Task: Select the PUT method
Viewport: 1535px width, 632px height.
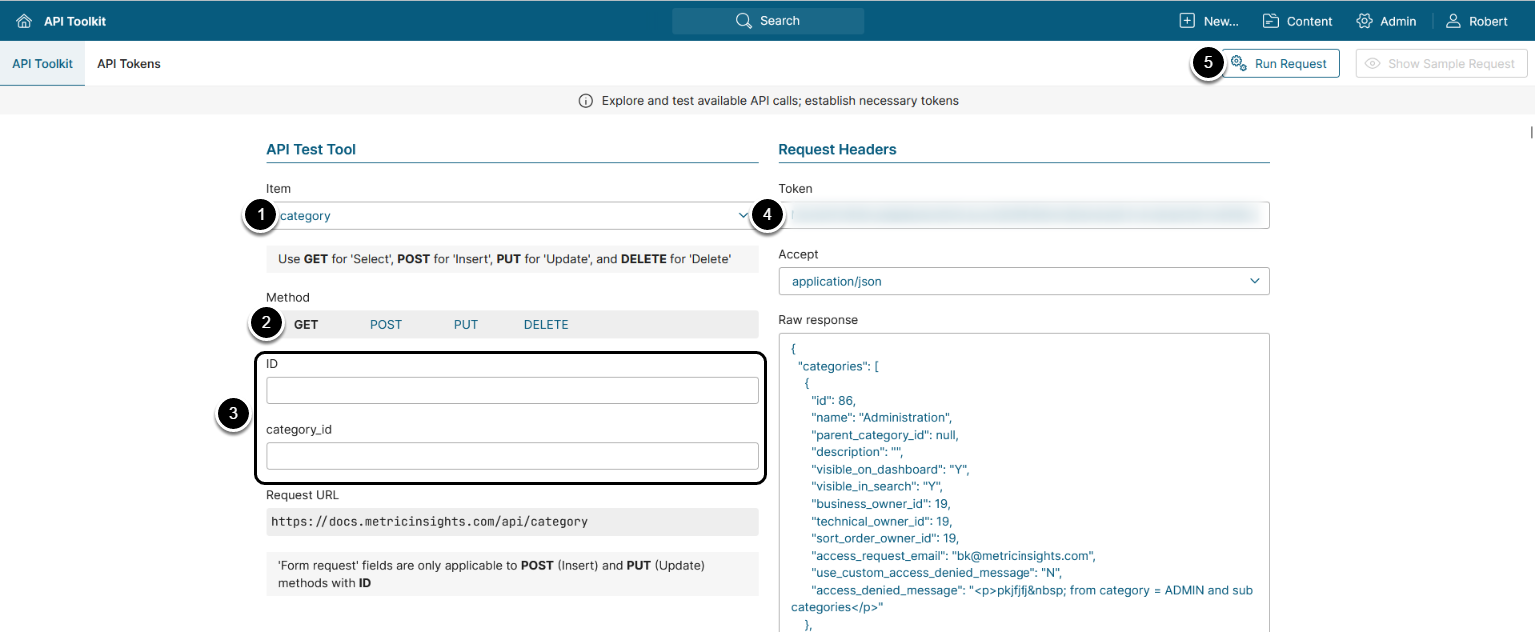Action: click(x=466, y=325)
